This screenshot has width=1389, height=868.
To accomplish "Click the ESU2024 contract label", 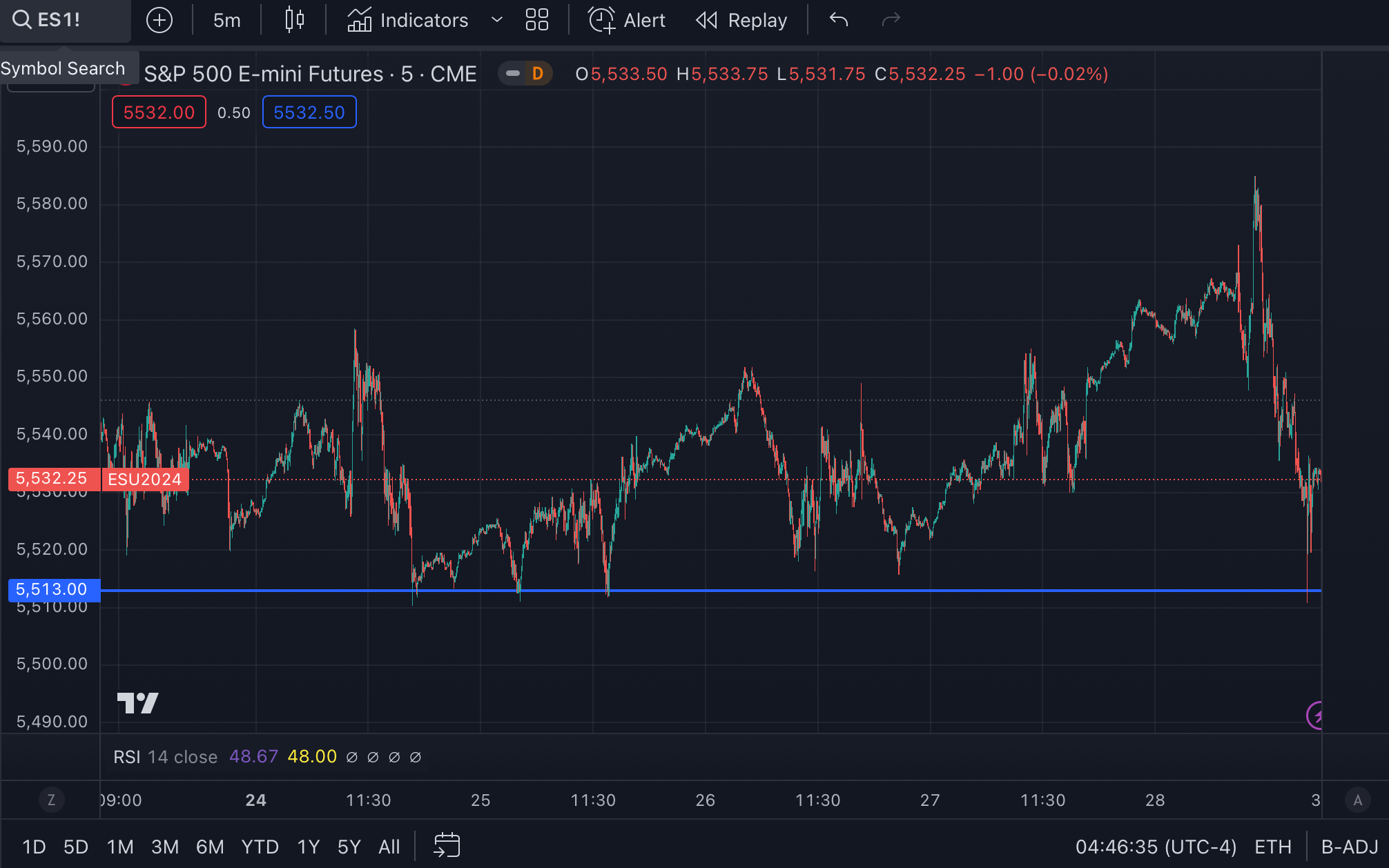I will coord(145,479).
